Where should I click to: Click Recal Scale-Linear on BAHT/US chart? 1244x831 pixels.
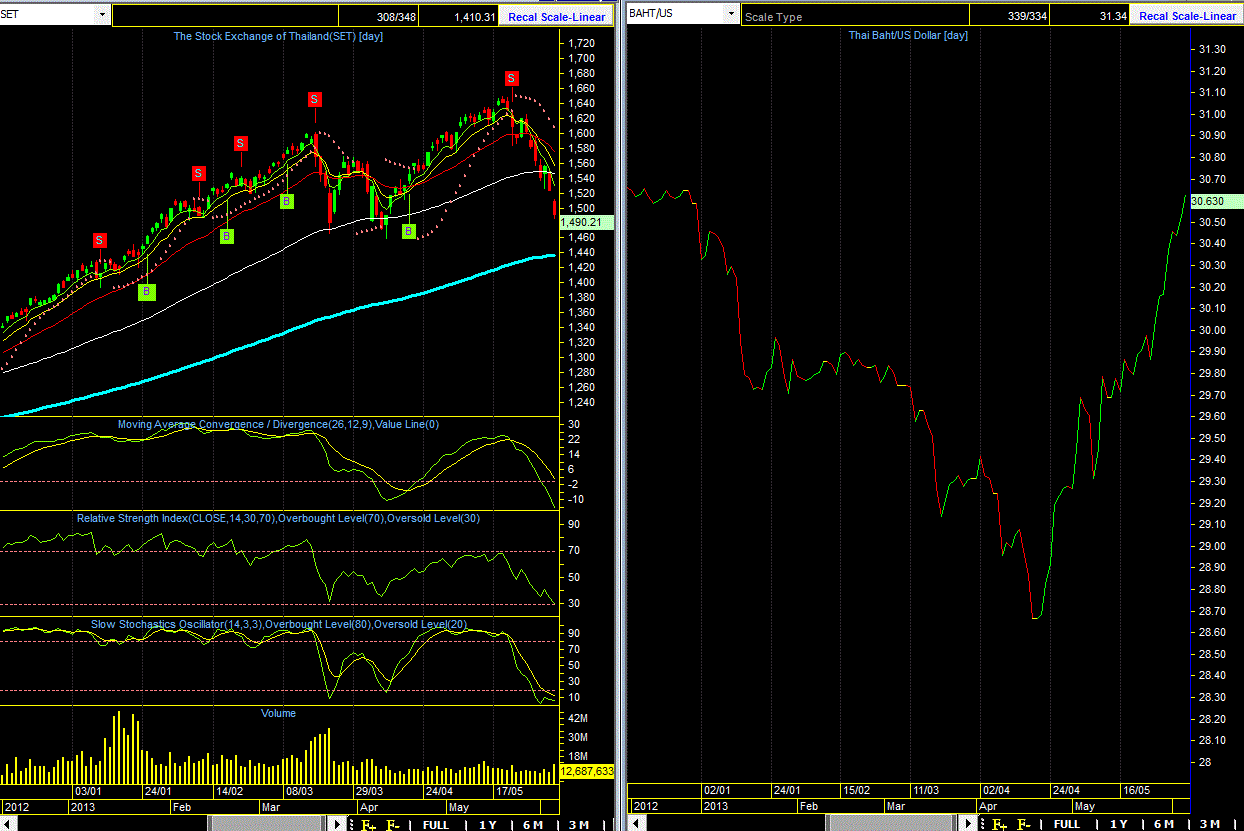[x=1186, y=17]
